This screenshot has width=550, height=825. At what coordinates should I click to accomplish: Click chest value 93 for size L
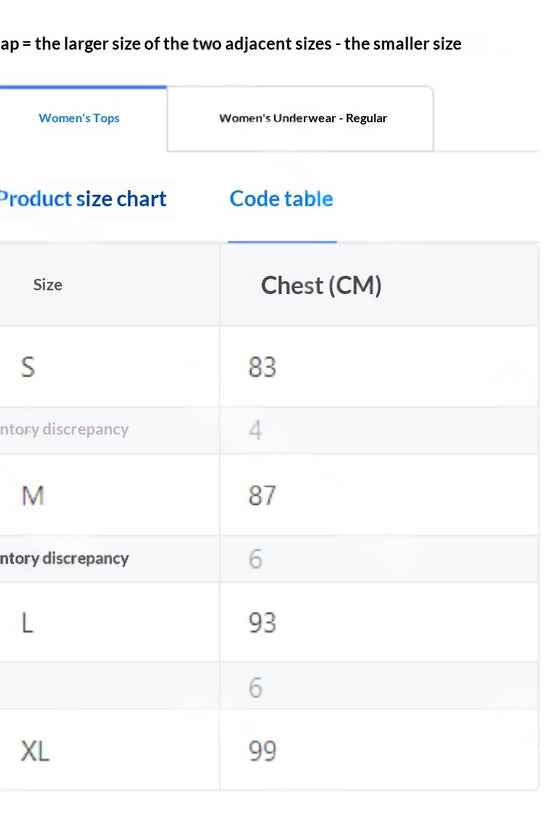coord(262,623)
